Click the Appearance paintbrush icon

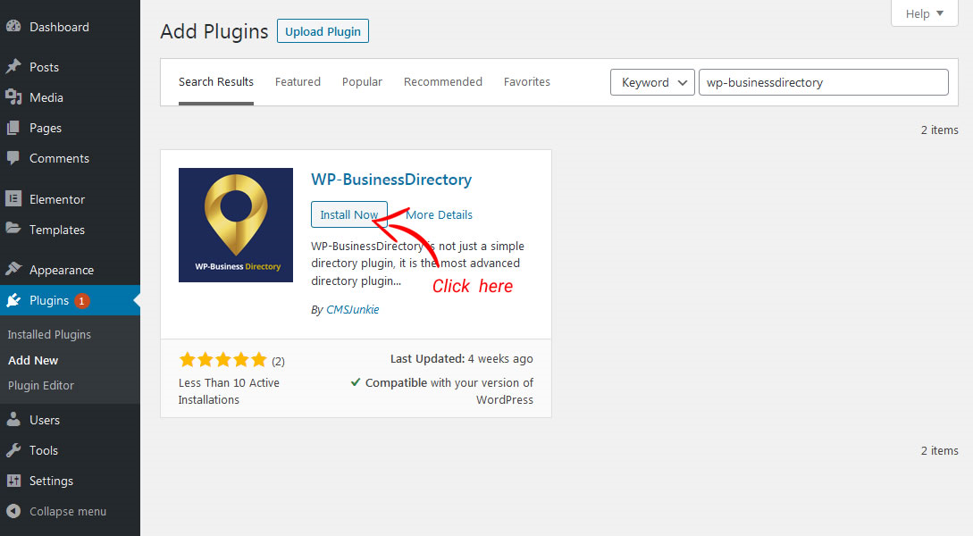pyautogui.click(x=13, y=269)
